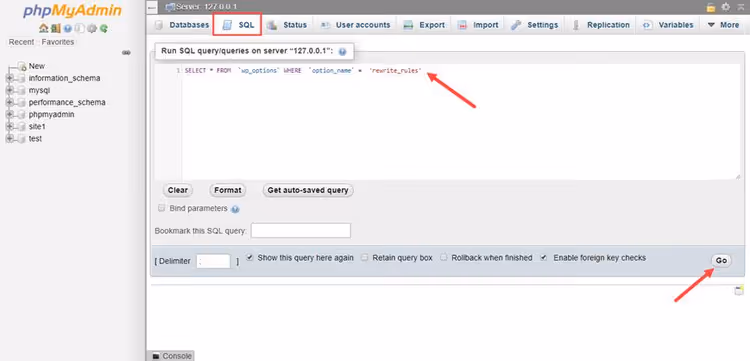Click Get auto-saved query button
Screen dimensions: 750x361
click(x=308, y=190)
